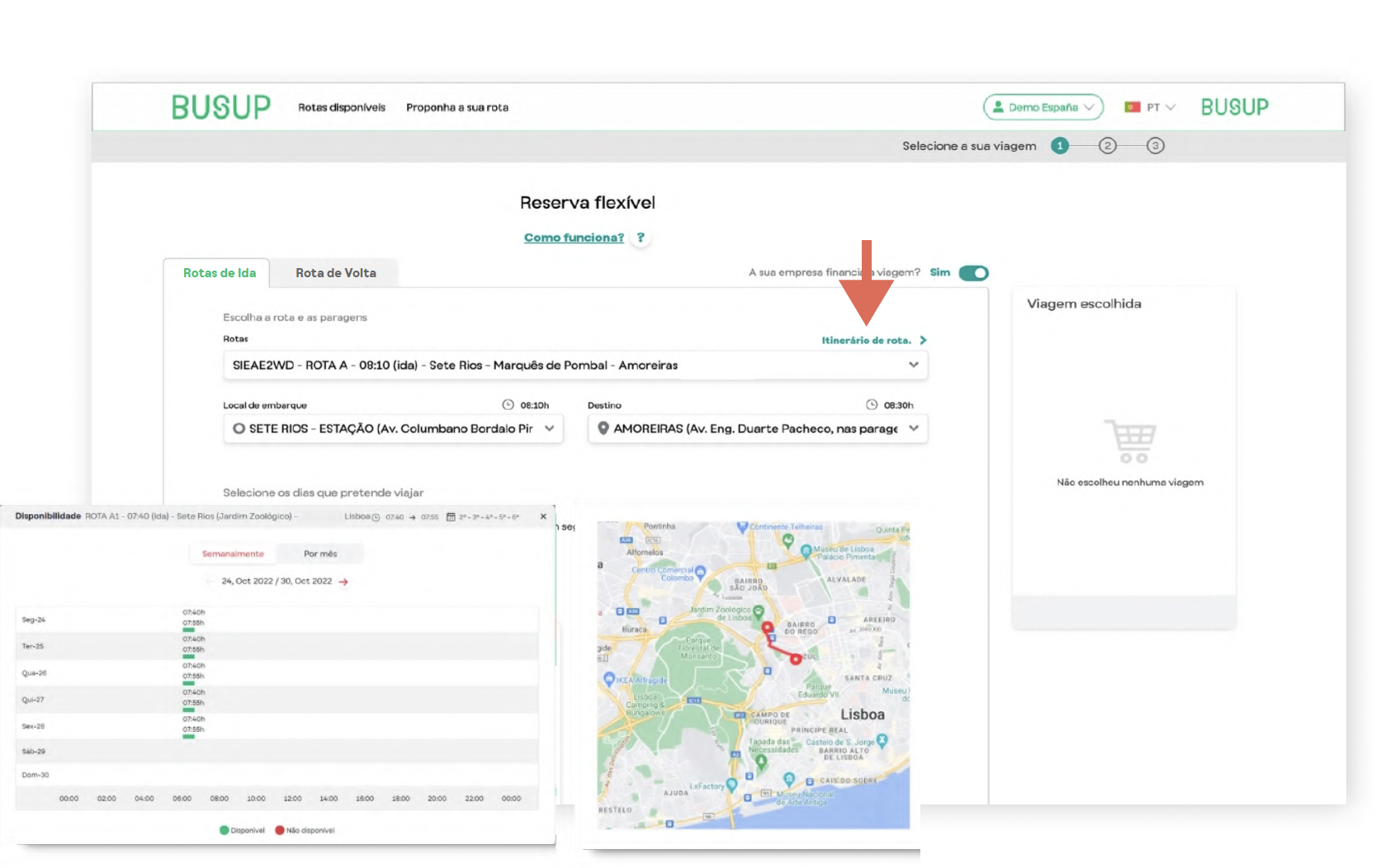
Task: Click the Reserva flexível heading
Action: (588, 203)
